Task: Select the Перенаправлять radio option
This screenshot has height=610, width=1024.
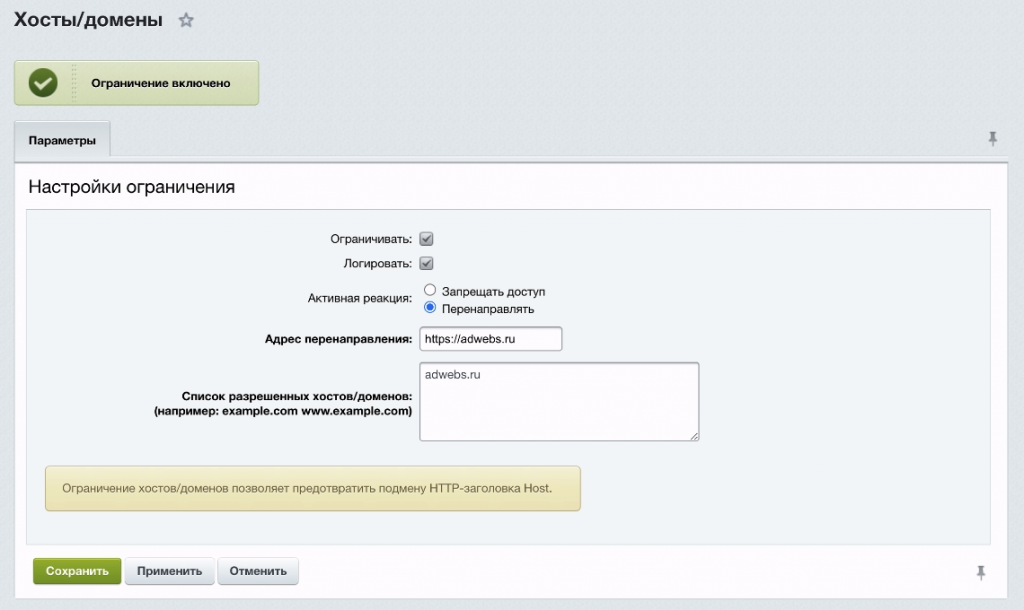Action: click(x=430, y=308)
